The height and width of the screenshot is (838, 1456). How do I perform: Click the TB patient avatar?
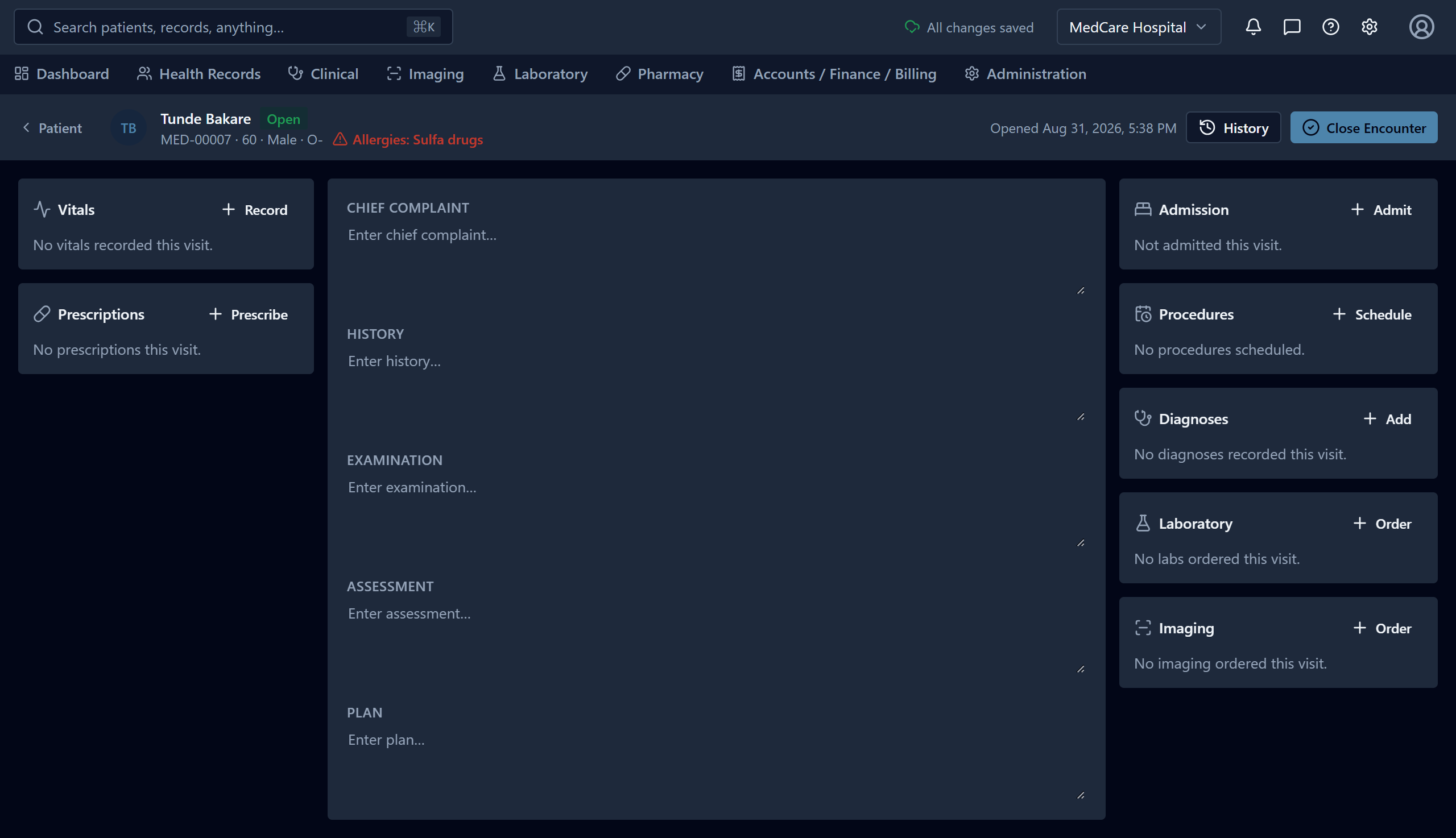click(129, 128)
